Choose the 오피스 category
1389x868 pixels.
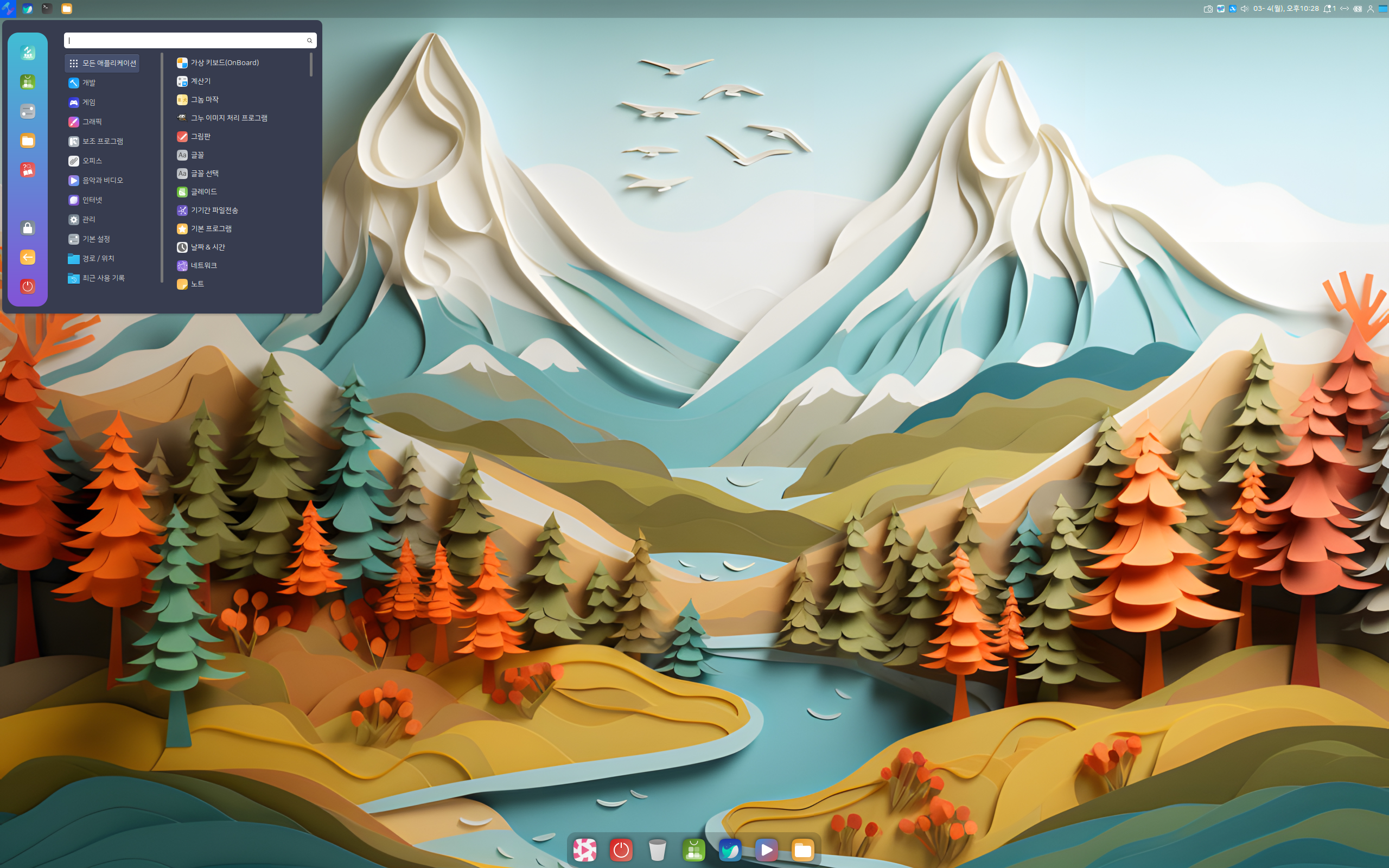85,161
